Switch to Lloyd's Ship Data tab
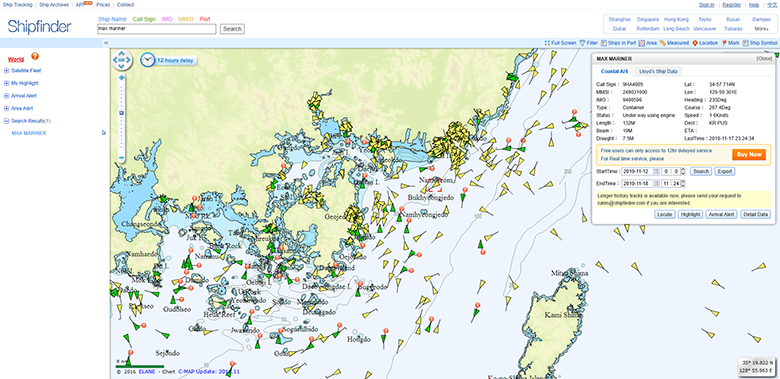The image size is (780, 379). point(658,71)
